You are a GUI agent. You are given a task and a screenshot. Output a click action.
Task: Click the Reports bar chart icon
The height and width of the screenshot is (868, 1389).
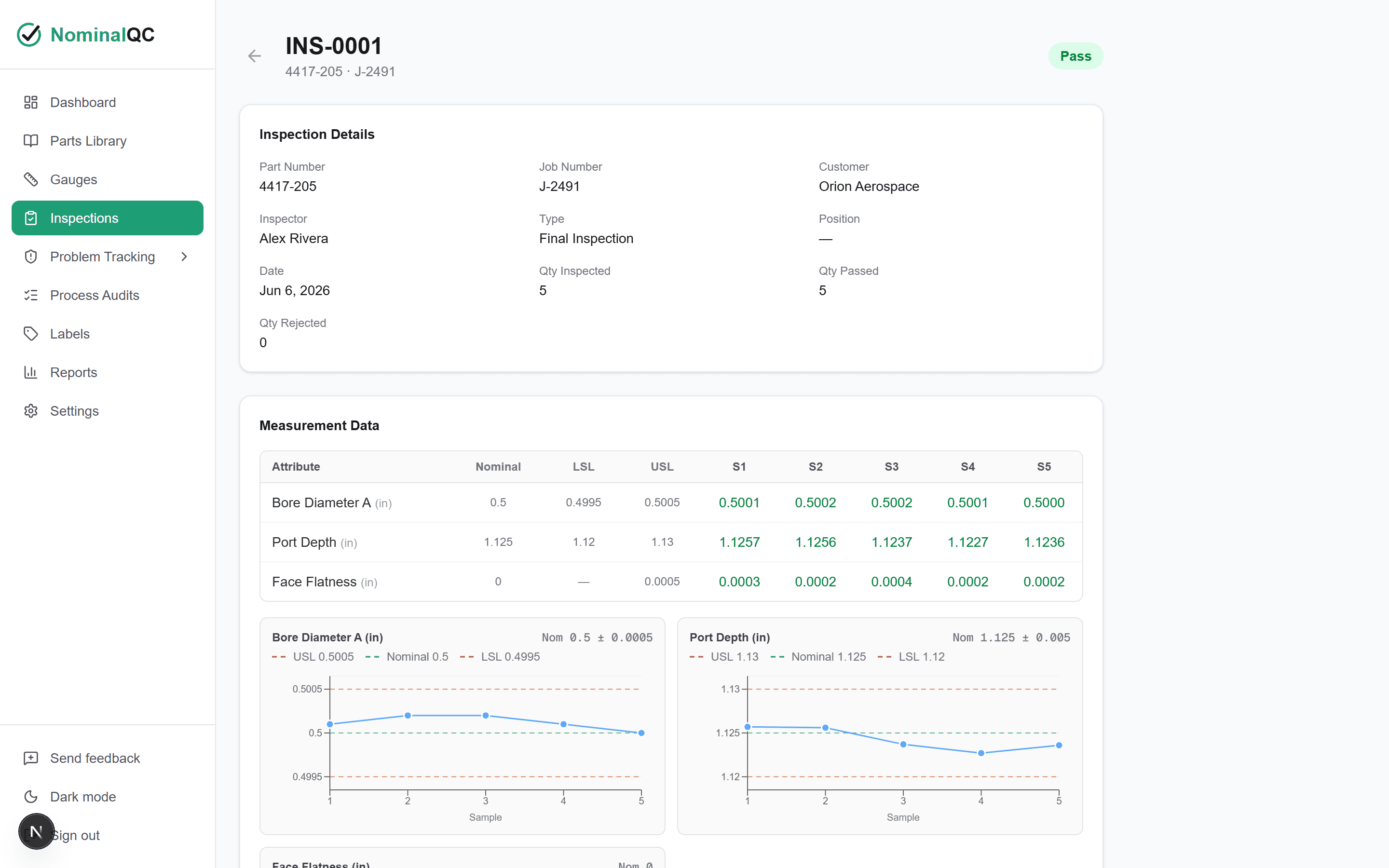[x=31, y=372]
